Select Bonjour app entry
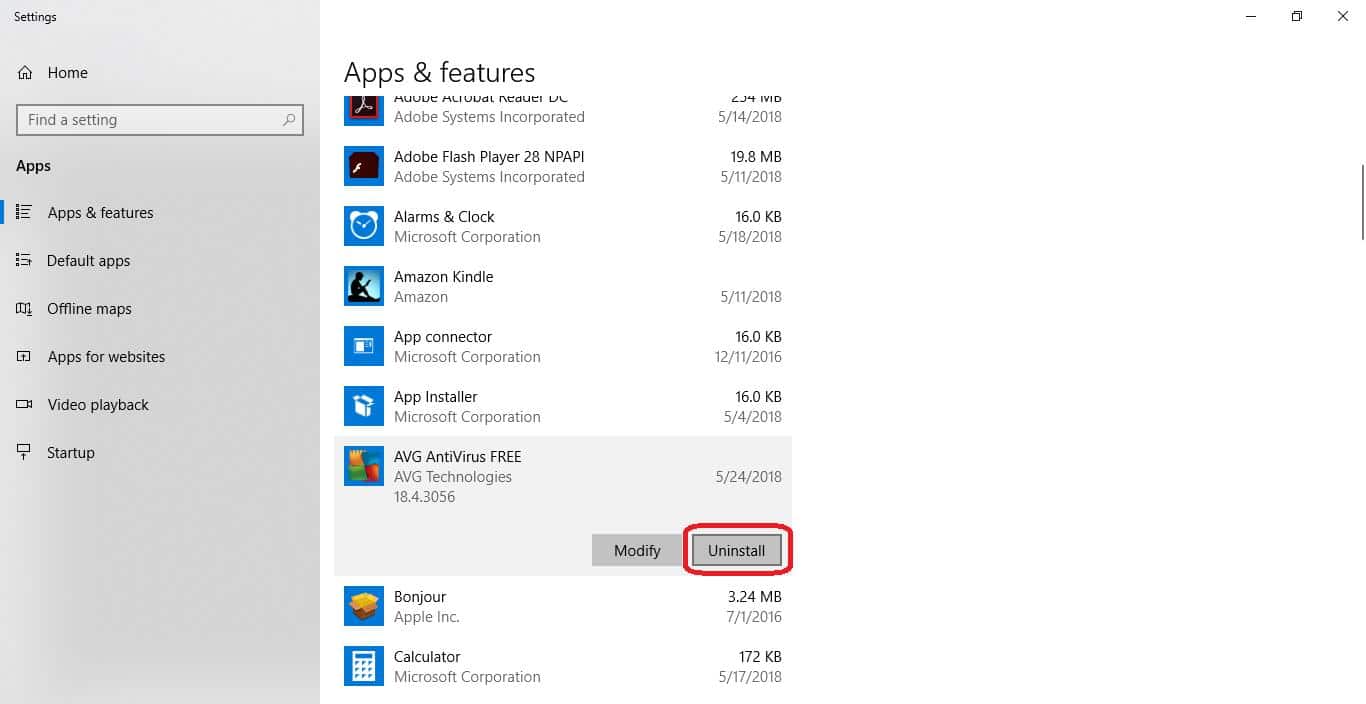This screenshot has height=704, width=1366. point(563,606)
